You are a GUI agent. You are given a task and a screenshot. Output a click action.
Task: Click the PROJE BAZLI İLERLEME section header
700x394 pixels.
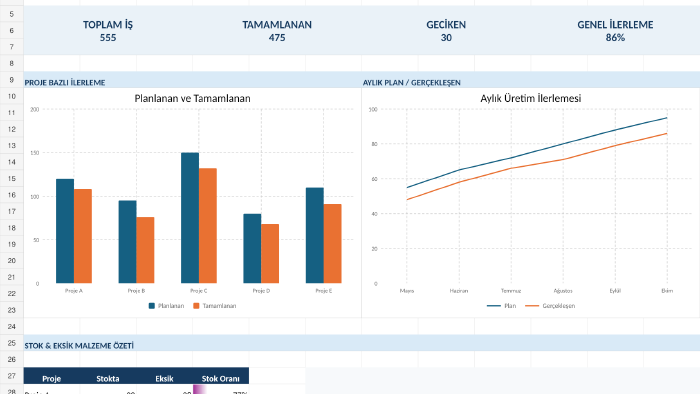pos(65,83)
